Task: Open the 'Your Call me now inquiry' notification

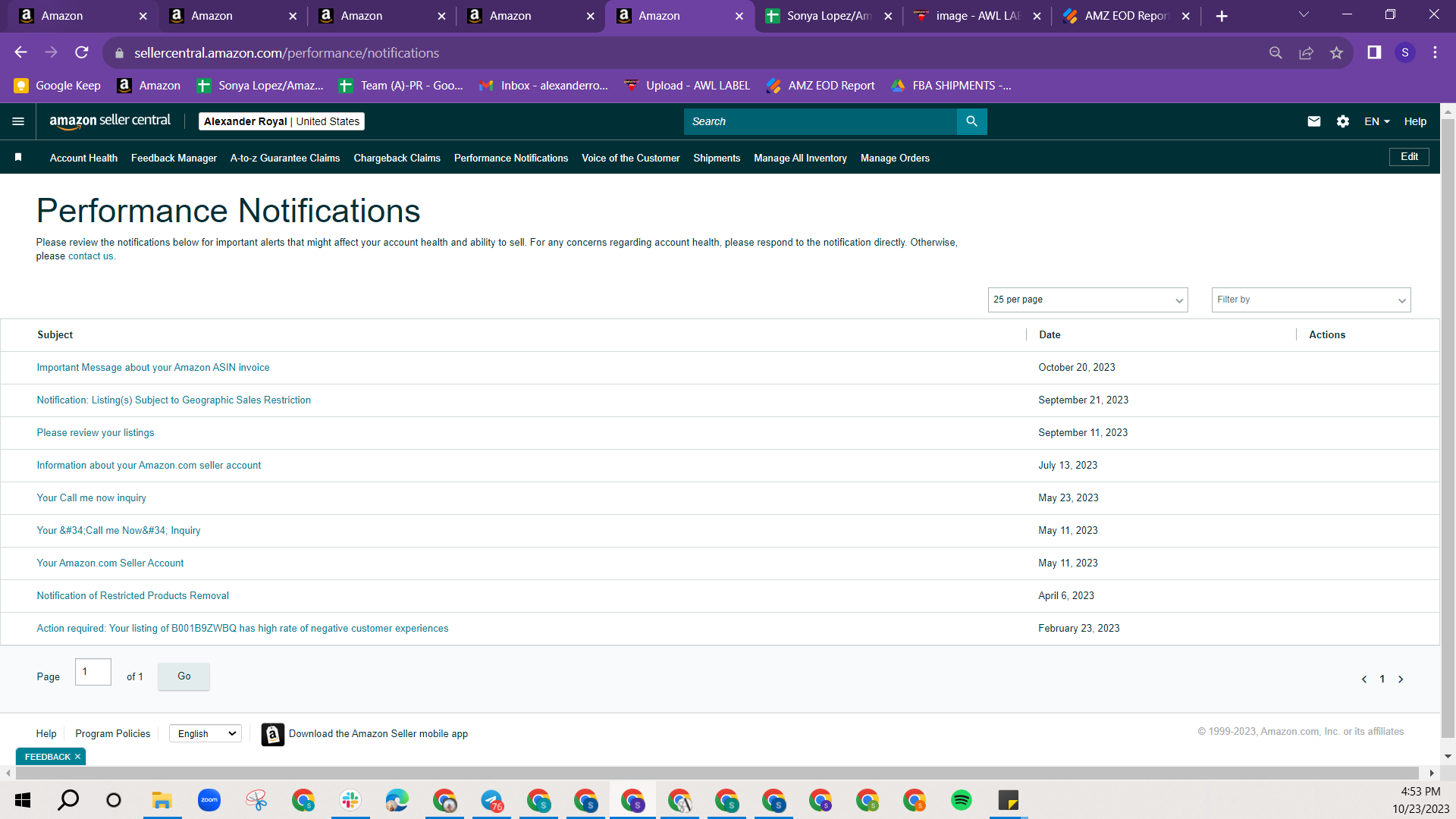Action: point(92,498)
